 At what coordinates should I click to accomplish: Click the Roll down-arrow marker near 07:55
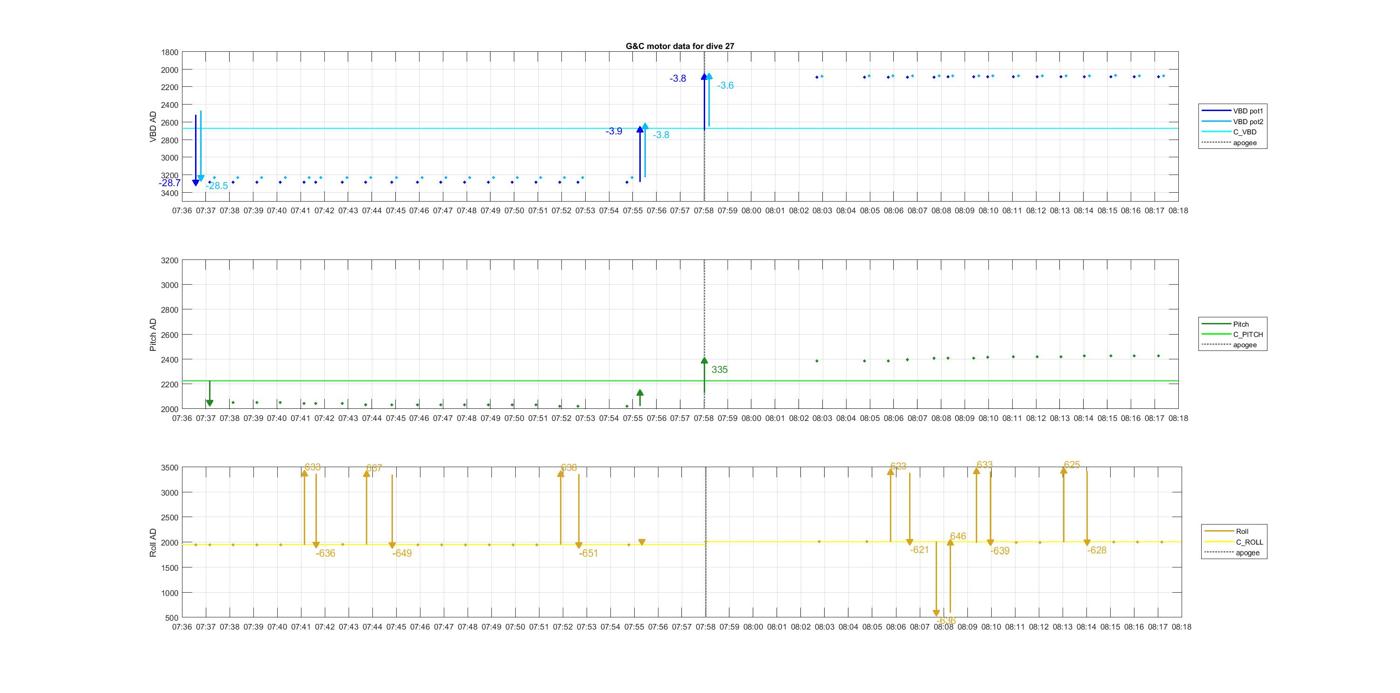(x=642, y=543)
